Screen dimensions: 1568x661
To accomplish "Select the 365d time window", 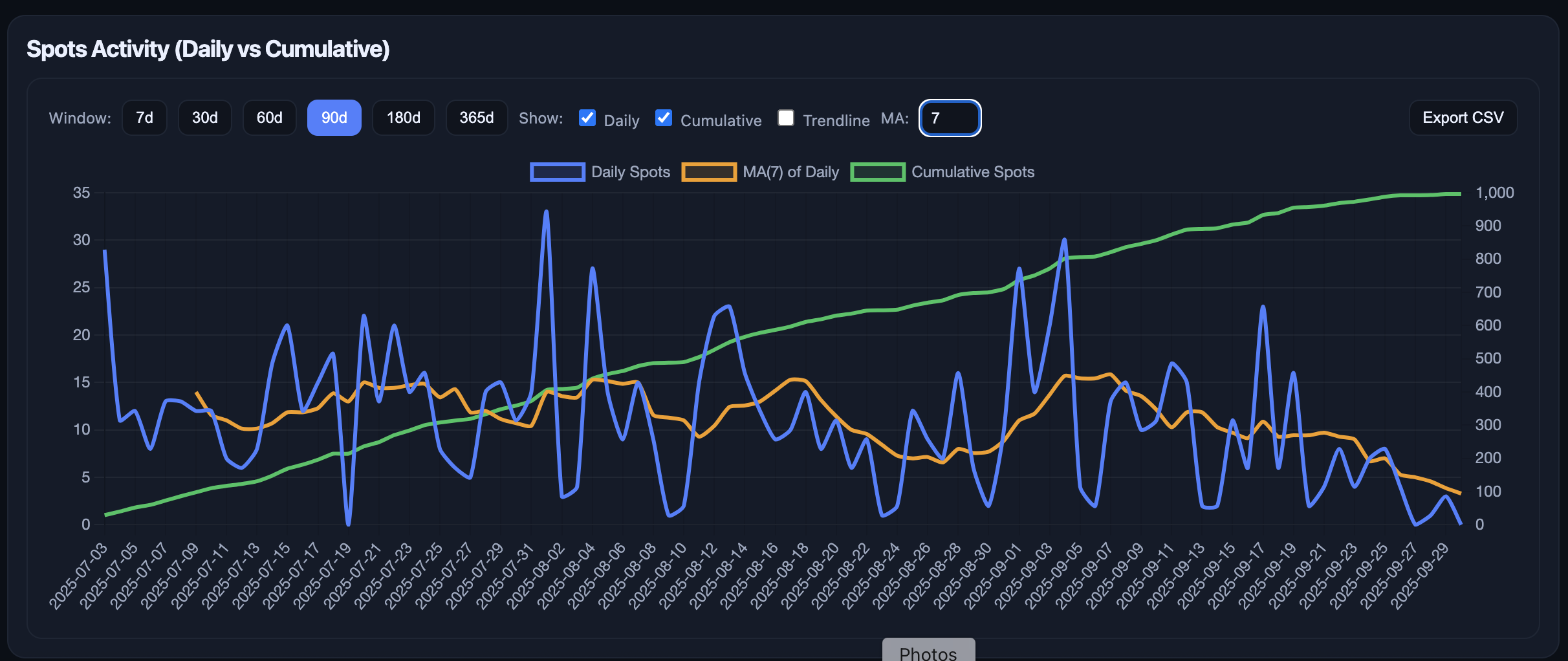I will click(x=476, y=118).
